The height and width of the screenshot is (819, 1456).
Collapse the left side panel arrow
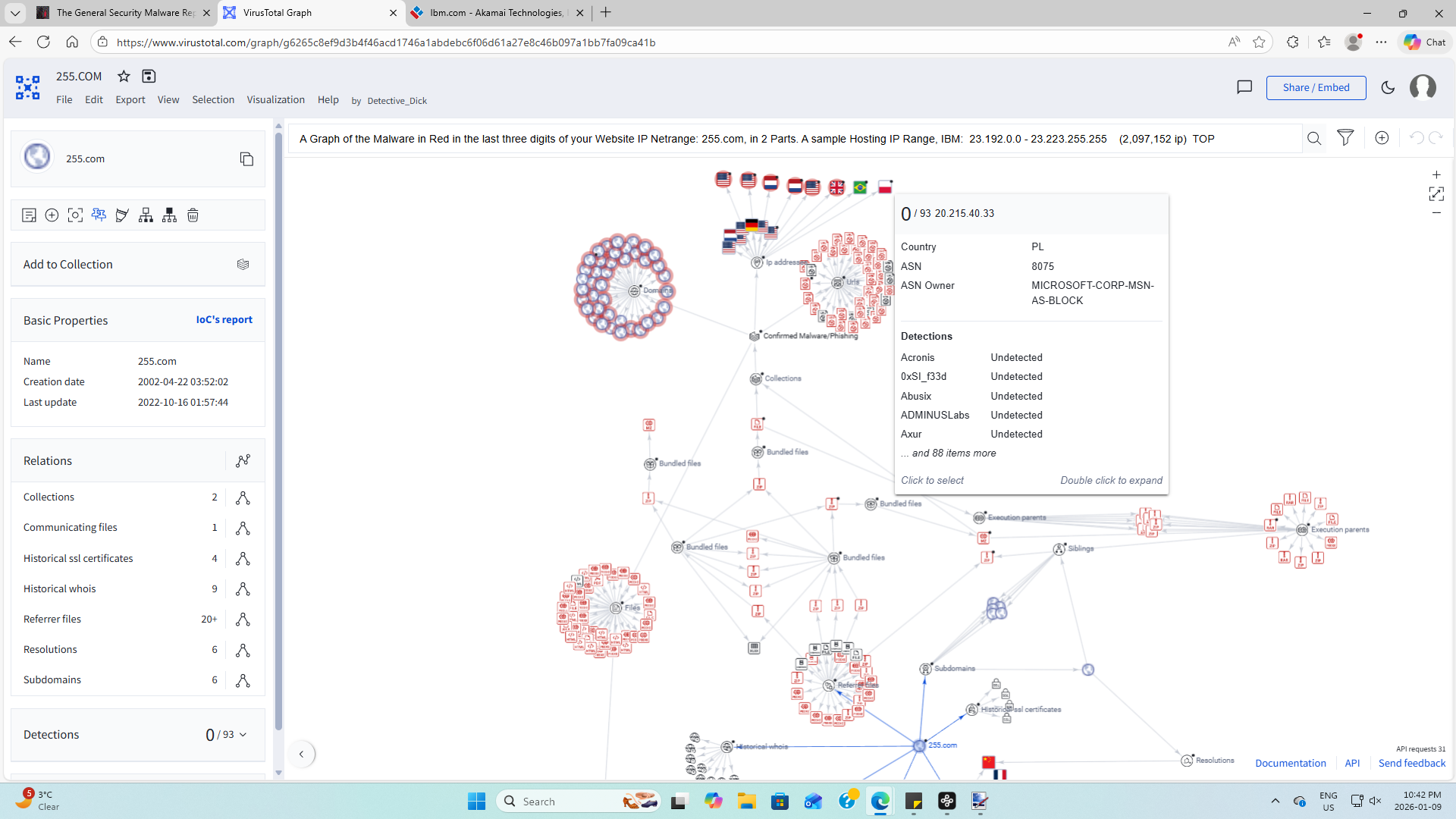pos(302,754)
